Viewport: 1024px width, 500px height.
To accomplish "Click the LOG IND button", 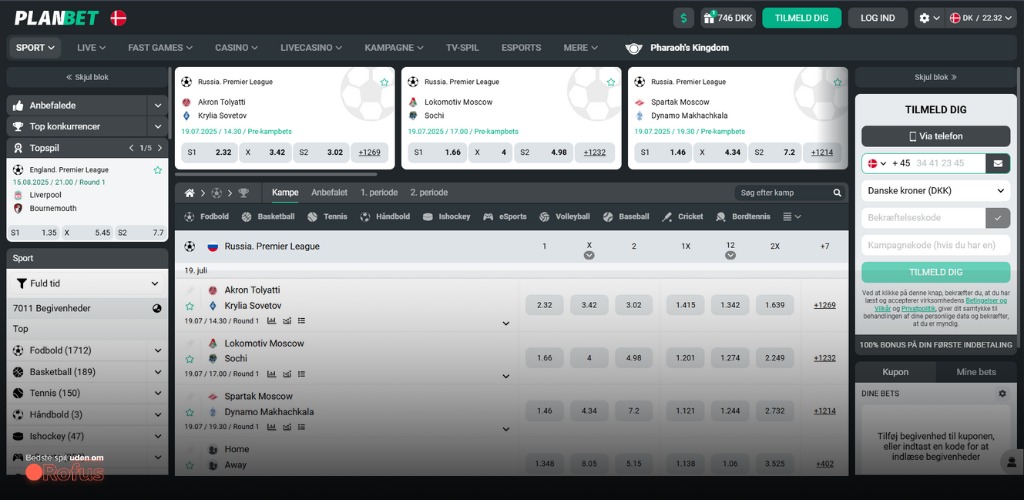I will click(x=877, y=18).
